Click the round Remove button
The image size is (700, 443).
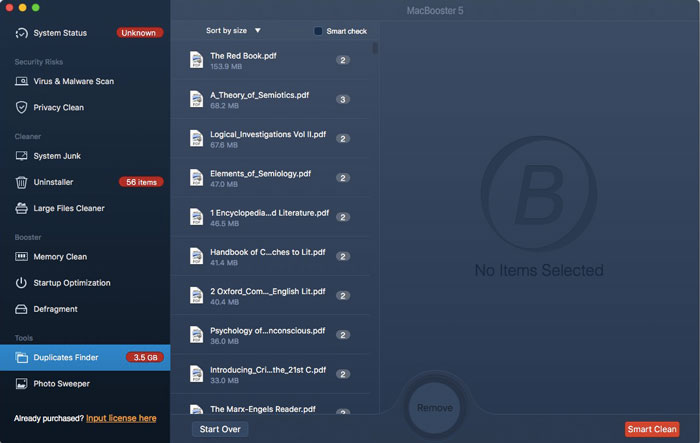pyautogui.click(x=435, y=408)
